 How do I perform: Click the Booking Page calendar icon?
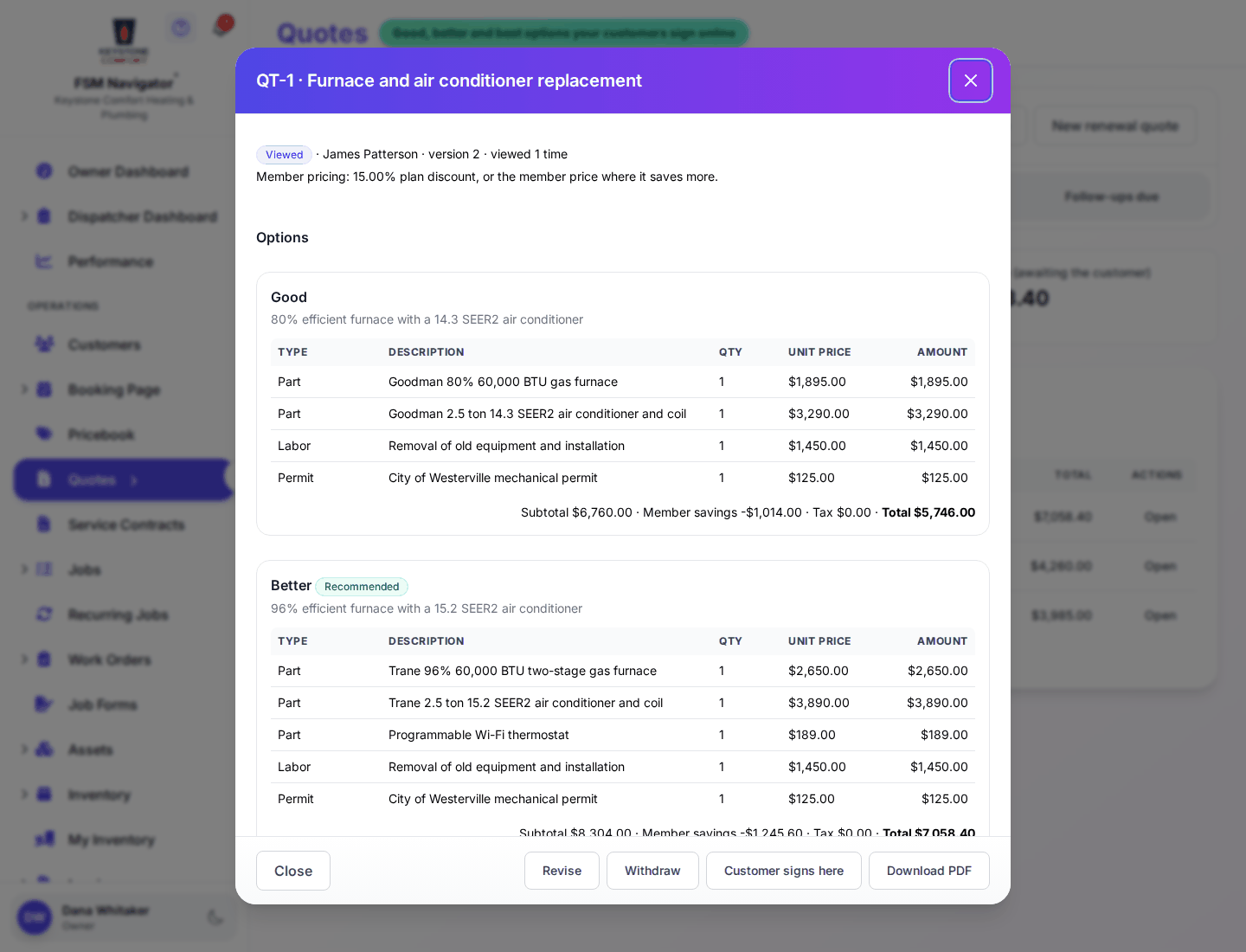point(44,389)
